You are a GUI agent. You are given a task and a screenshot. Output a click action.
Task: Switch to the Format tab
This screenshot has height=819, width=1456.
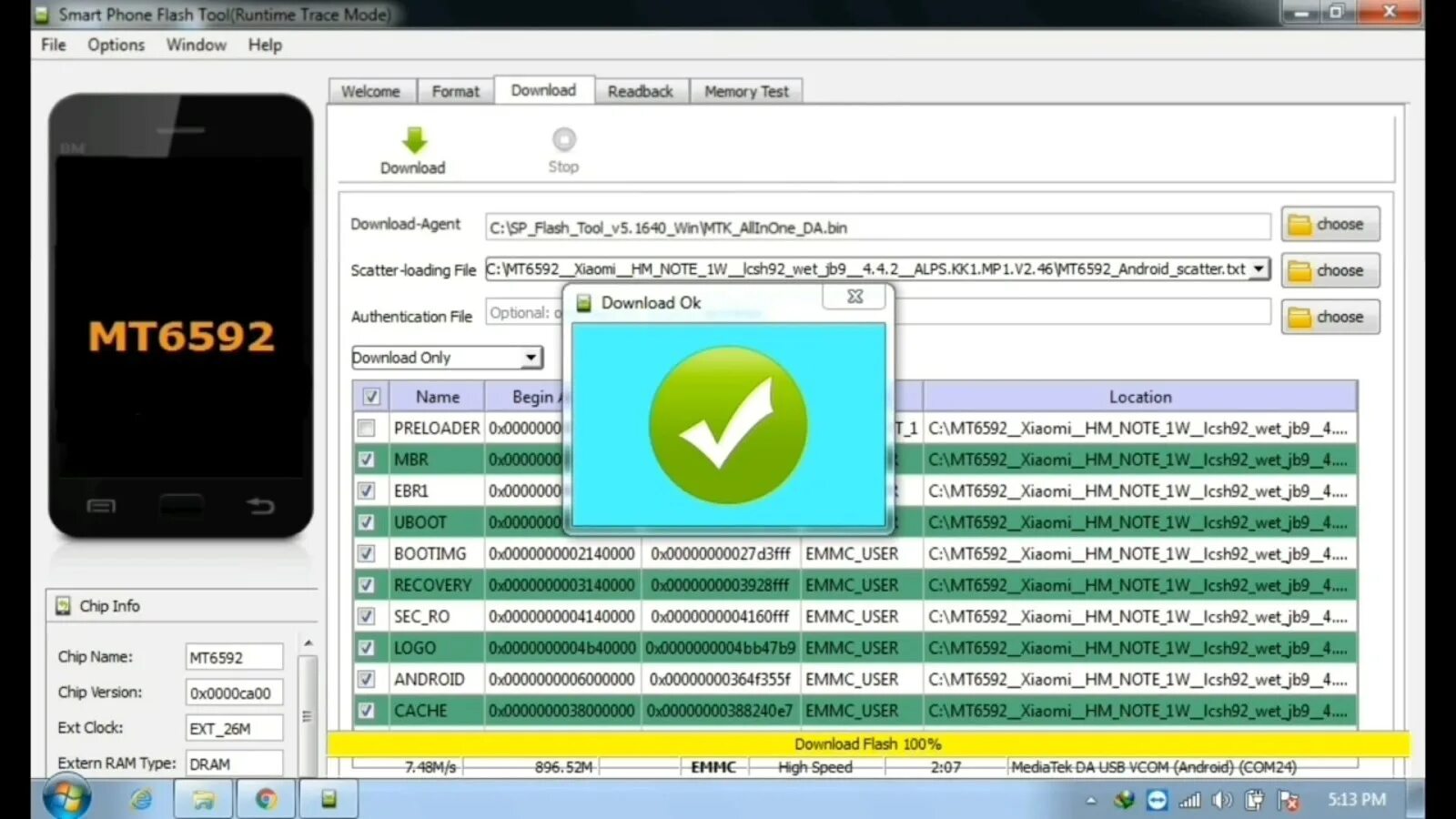(455, 92)
